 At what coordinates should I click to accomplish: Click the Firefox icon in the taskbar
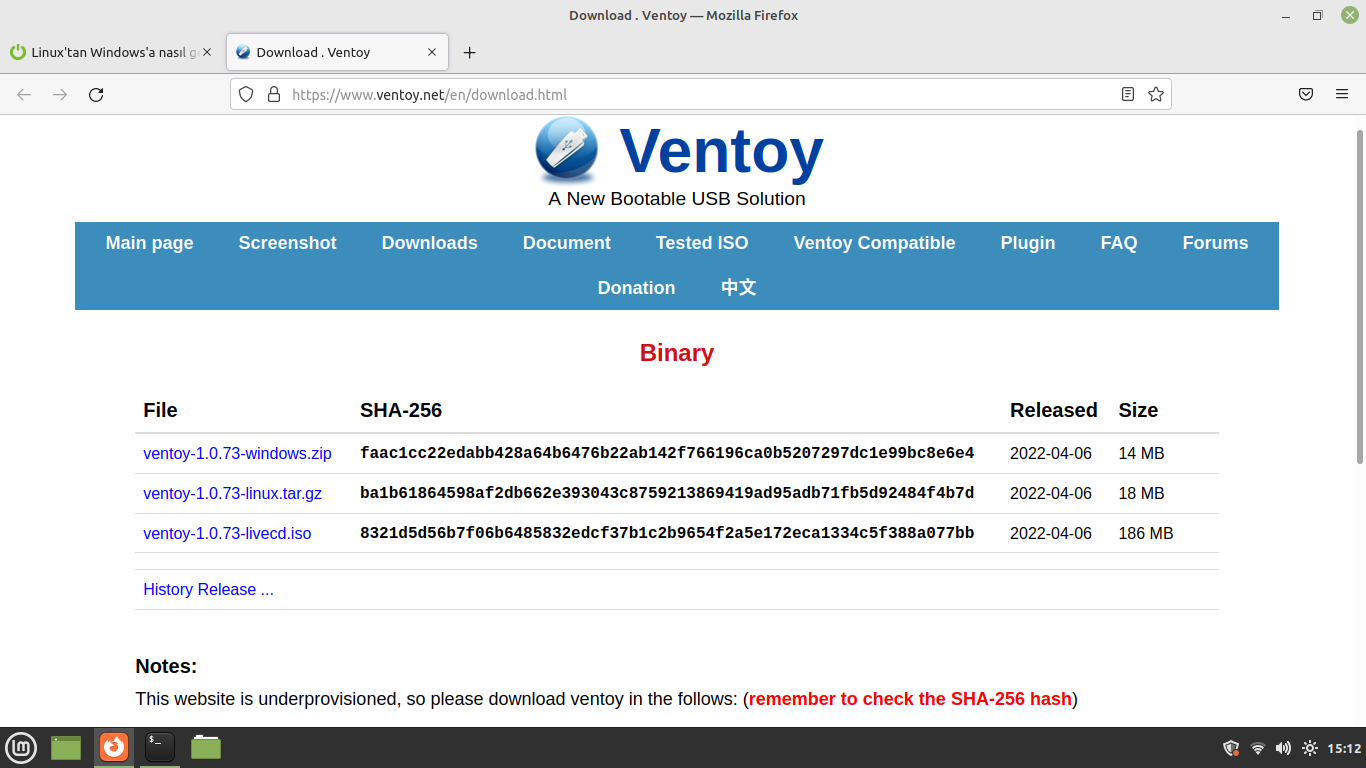click(114, 747)
